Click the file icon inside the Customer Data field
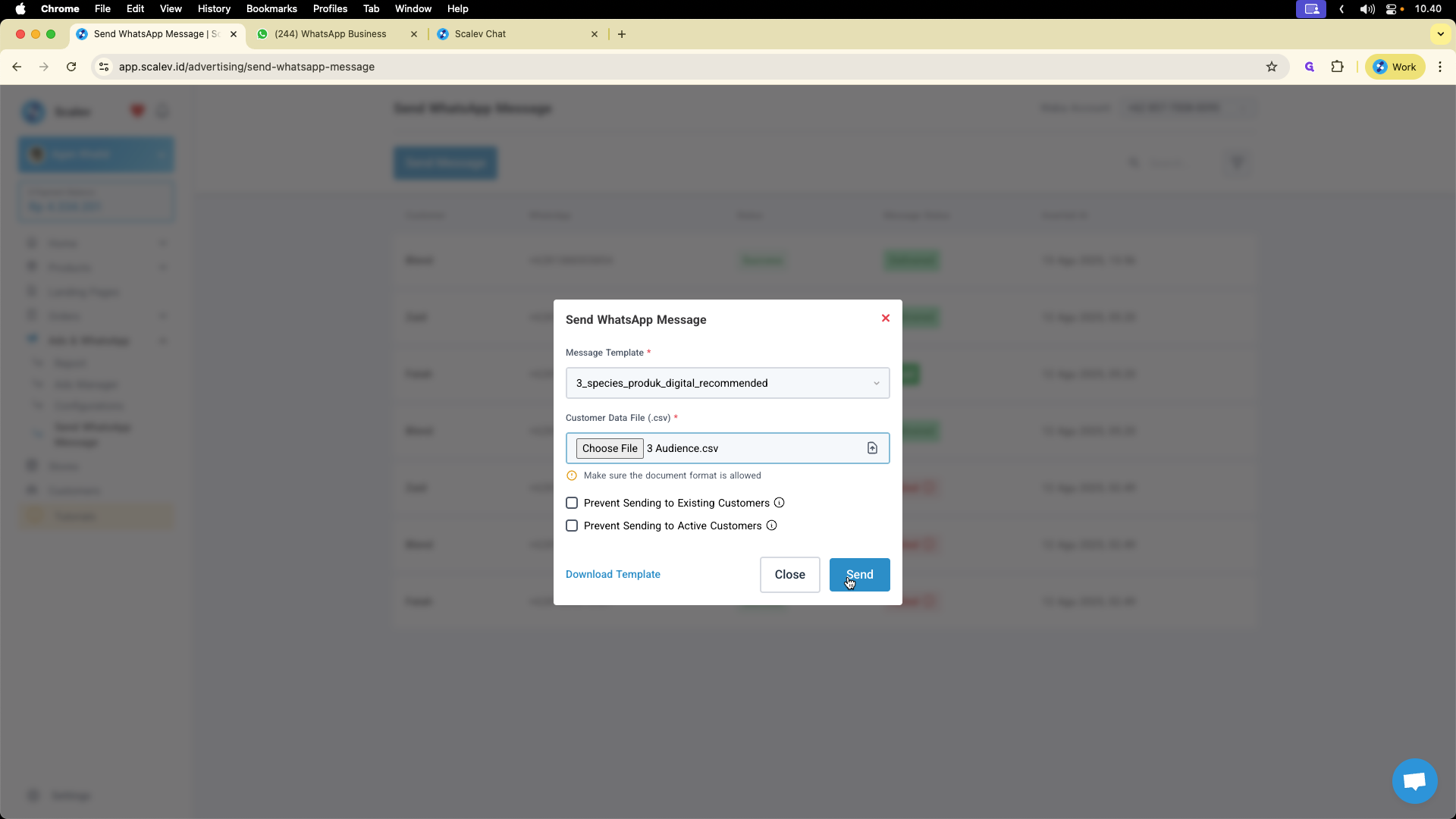The width and height of the screenshot is (1456, 819). tap(872, 448)
